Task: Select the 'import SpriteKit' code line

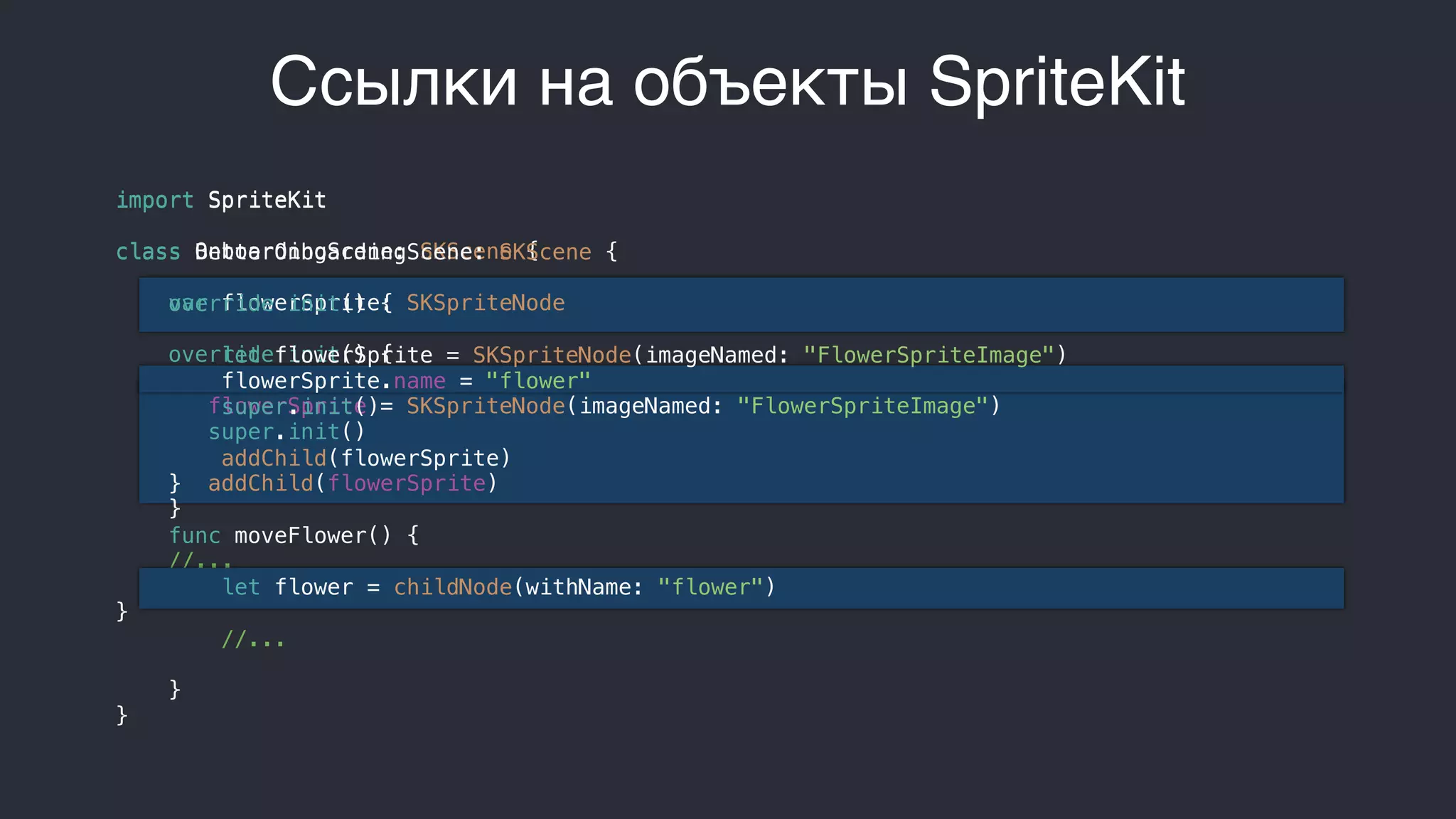Action: 221,200
